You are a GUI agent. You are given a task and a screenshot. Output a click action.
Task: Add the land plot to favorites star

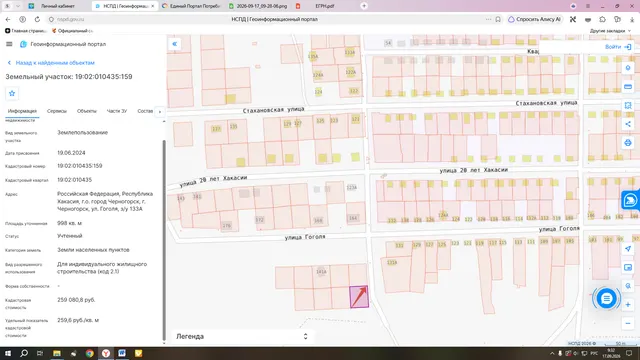(x=12, y=93)
